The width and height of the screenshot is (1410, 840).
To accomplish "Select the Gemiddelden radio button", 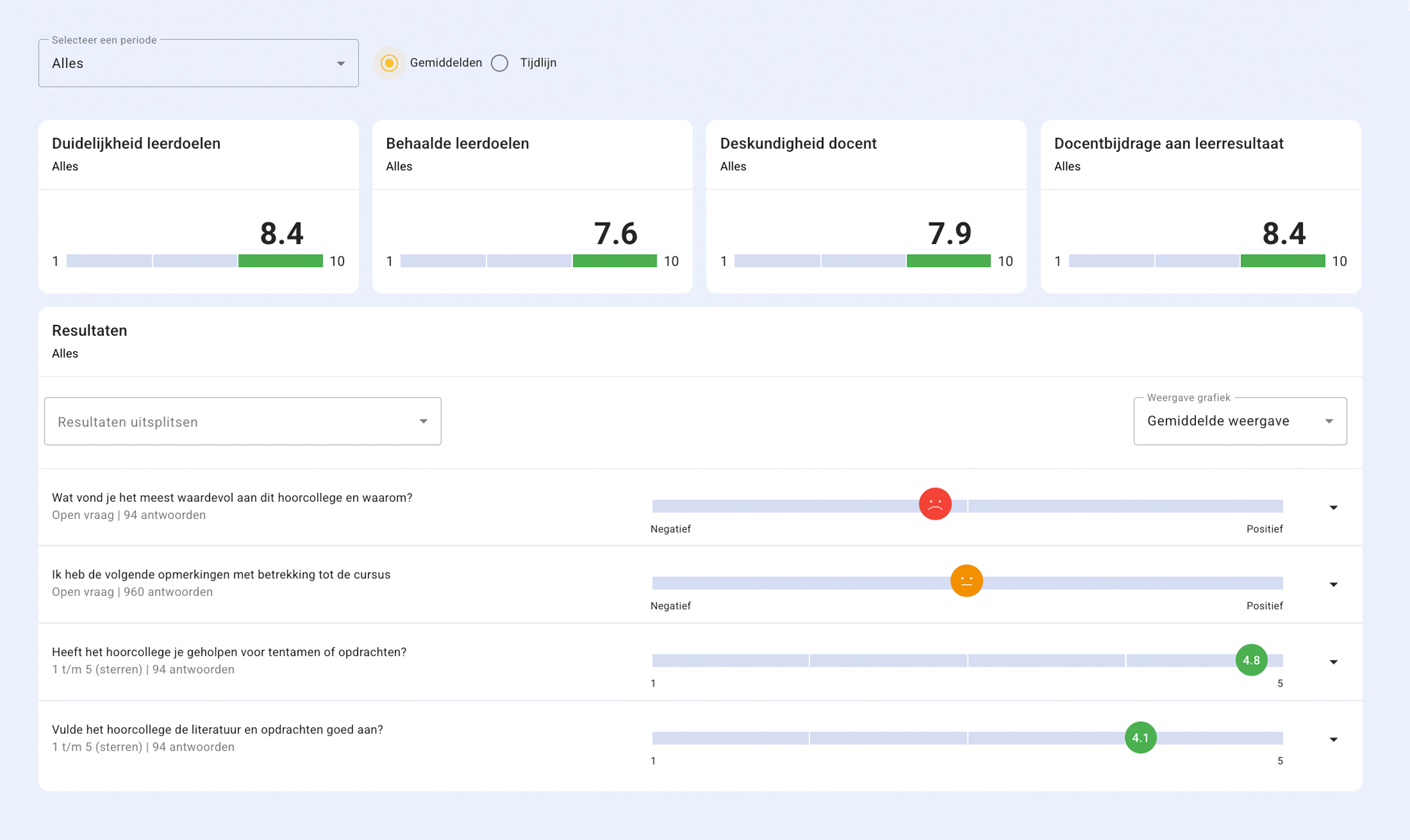I will (389, 63).
